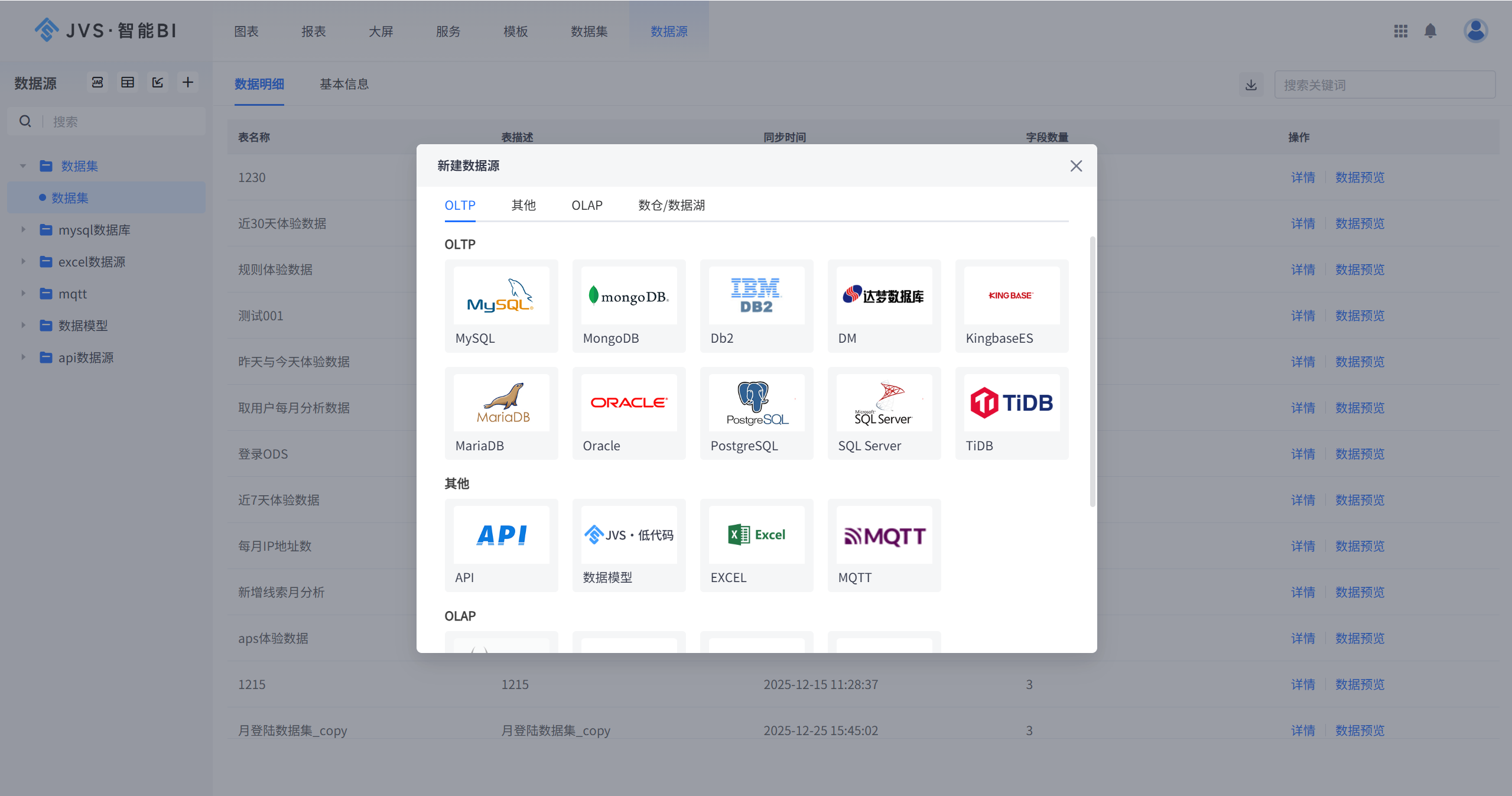Viewport: 1512px width, 796px height.
Task: Click the plus icon to add data source
Action: [188, 82]
